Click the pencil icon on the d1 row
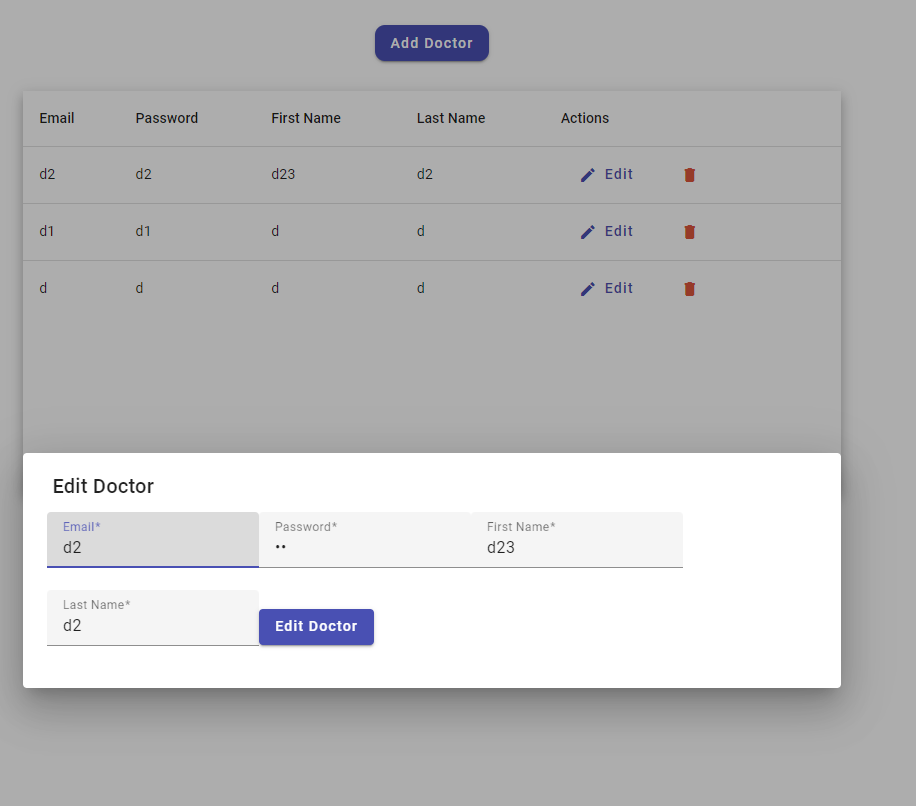Viewport: 916px width, 806px height. click(588, 231)
